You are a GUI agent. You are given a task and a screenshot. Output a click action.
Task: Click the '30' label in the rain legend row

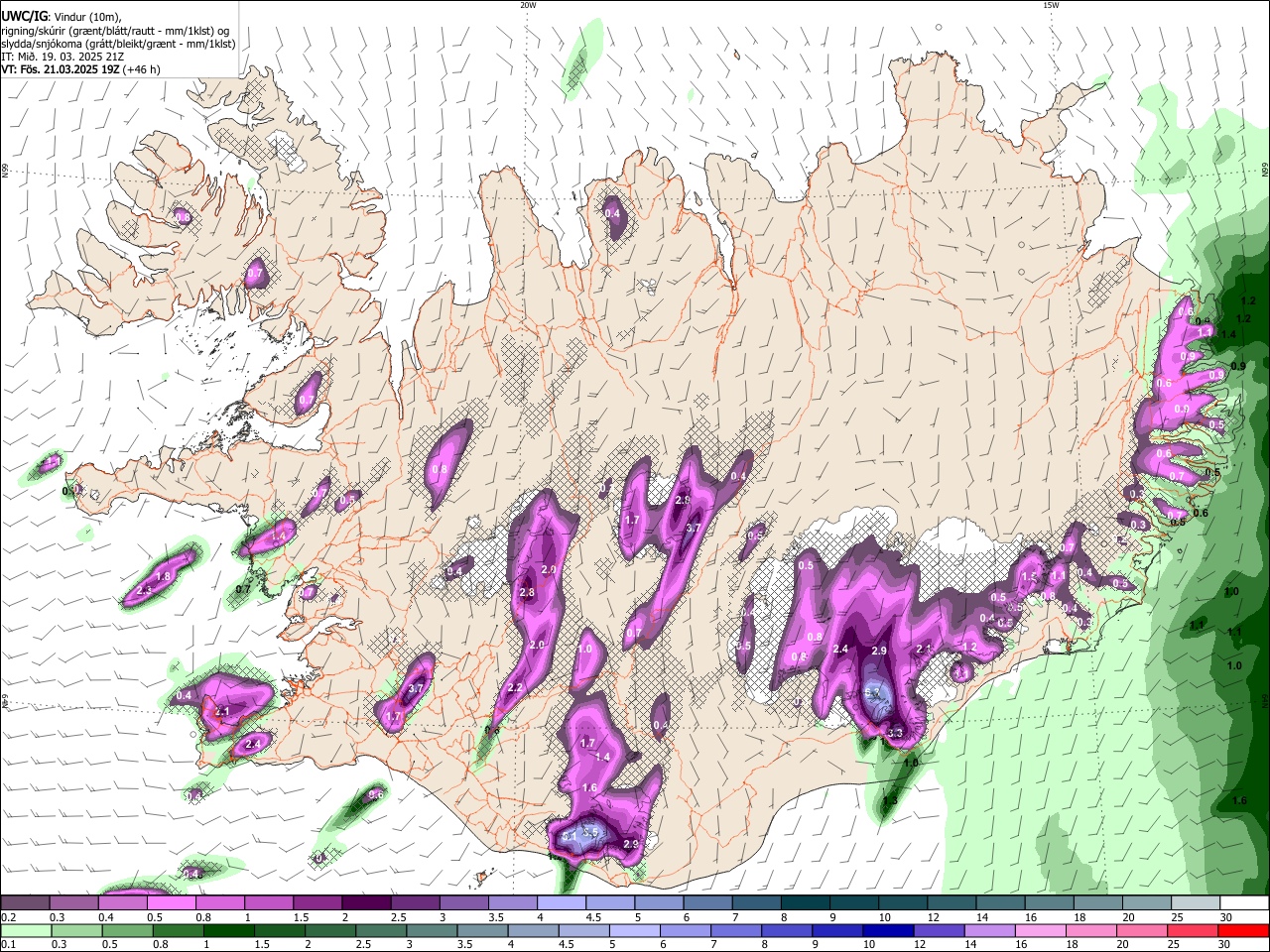(1224, 944)
